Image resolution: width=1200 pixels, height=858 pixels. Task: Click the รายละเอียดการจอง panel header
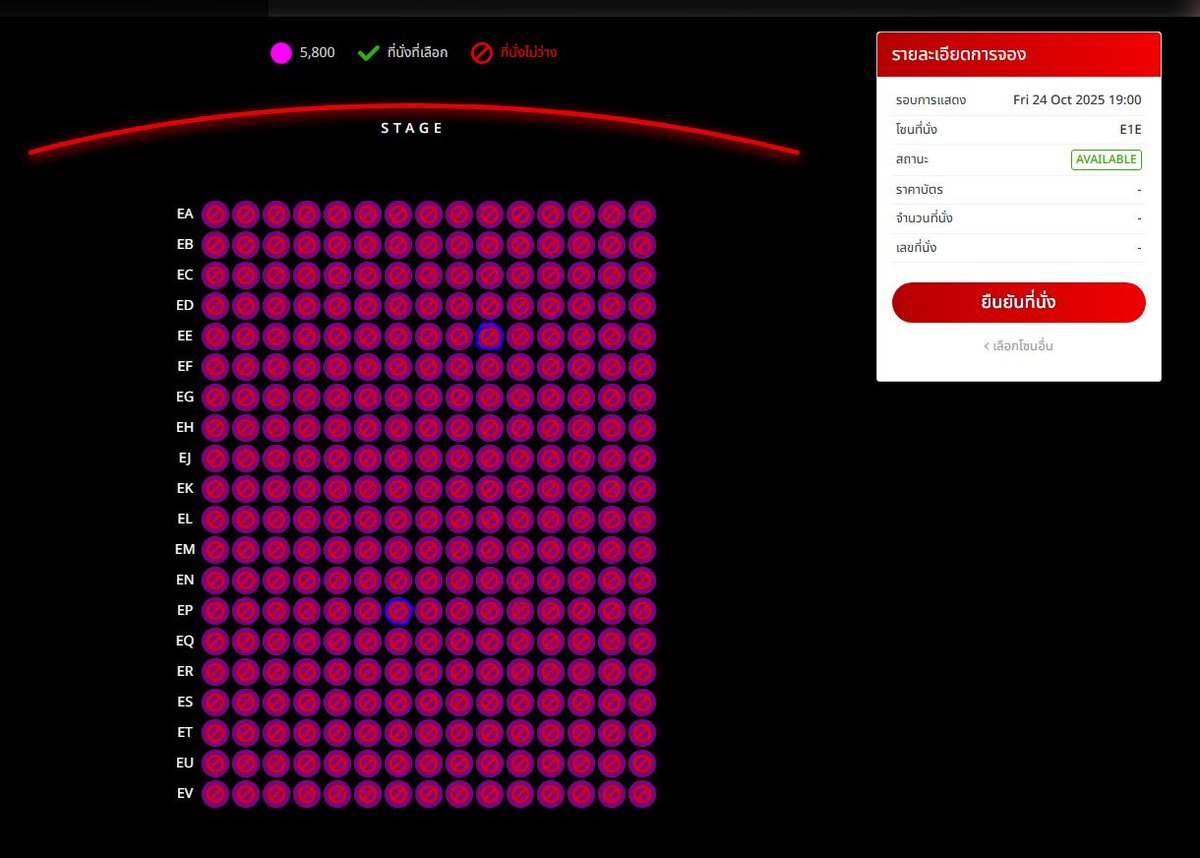pos(1018,54)
